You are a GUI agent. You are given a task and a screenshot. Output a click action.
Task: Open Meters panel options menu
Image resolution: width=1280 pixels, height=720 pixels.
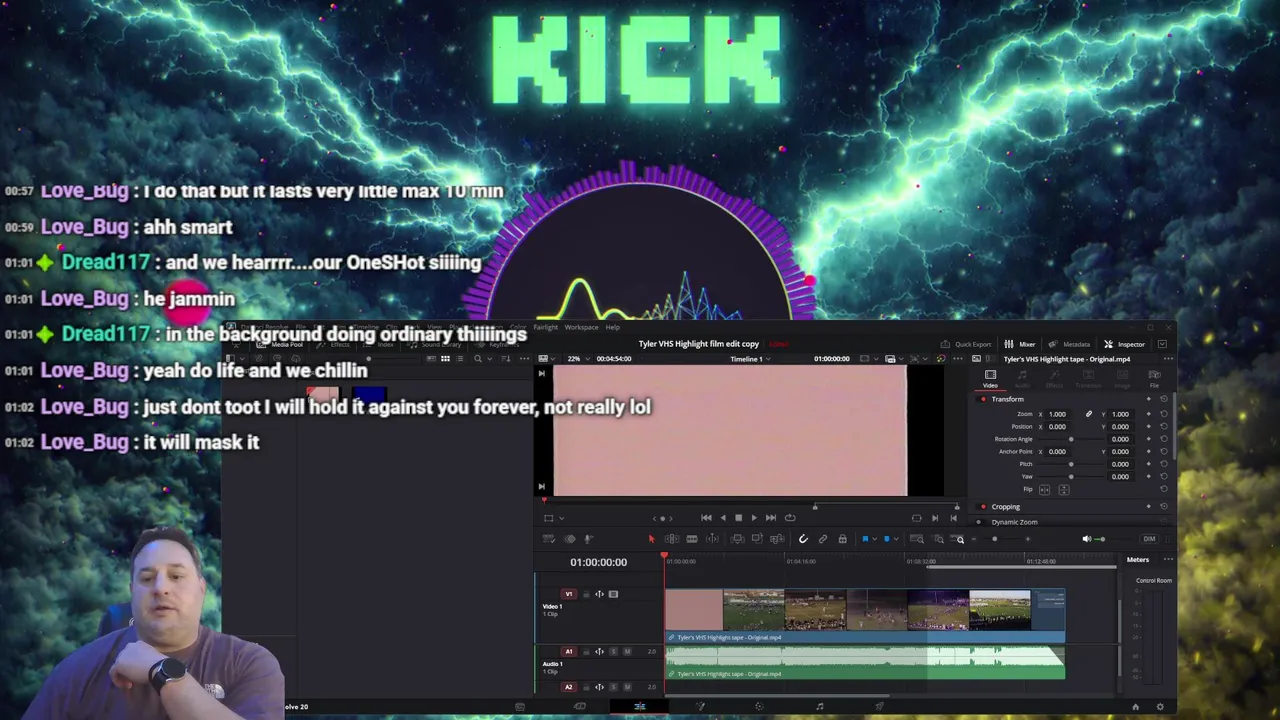pyautogui.click(x=1167, y=560)
